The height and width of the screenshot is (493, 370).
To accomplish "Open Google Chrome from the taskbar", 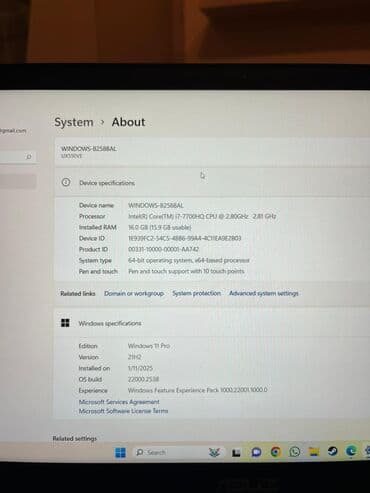I will (x=275, y=452).
